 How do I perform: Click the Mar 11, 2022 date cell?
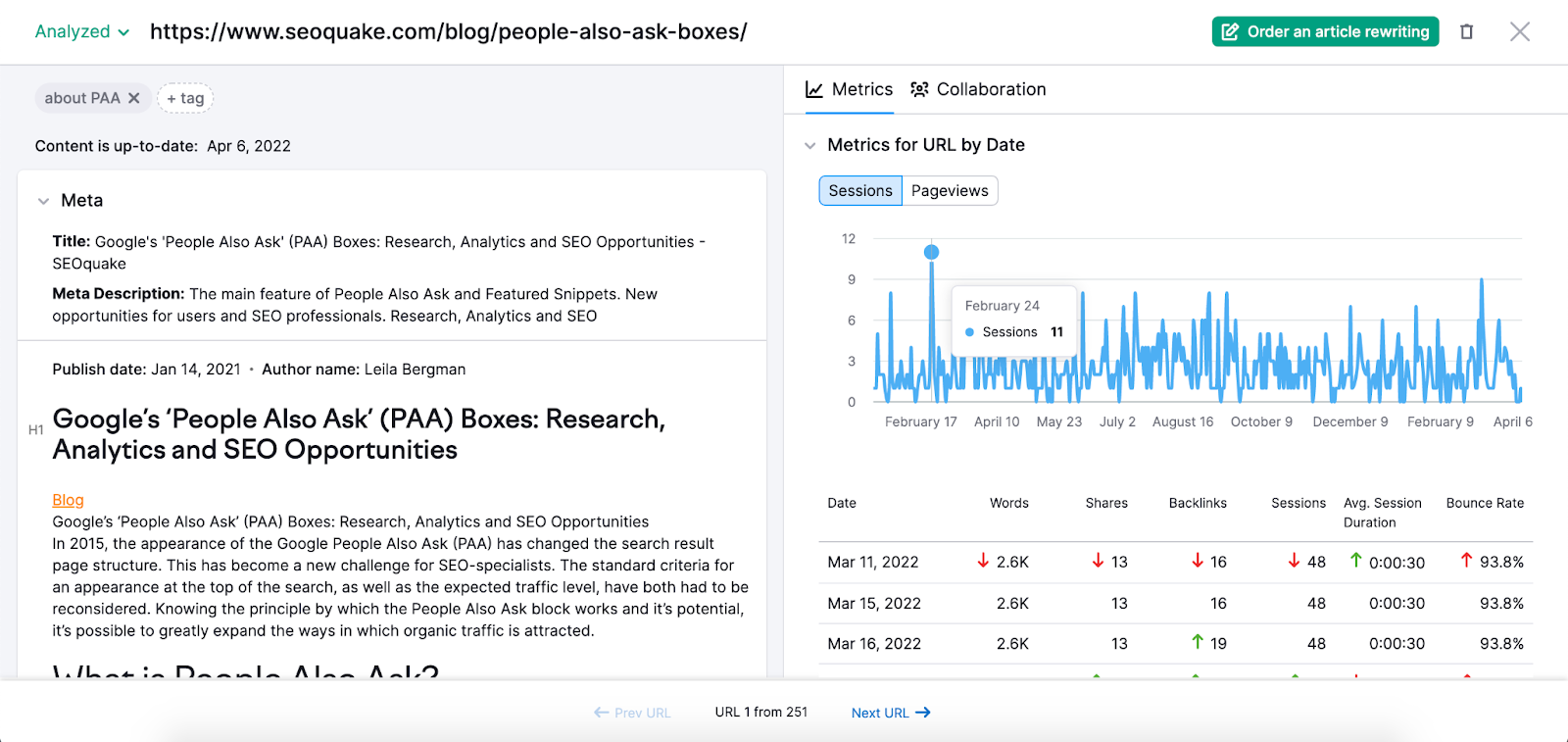872,562
